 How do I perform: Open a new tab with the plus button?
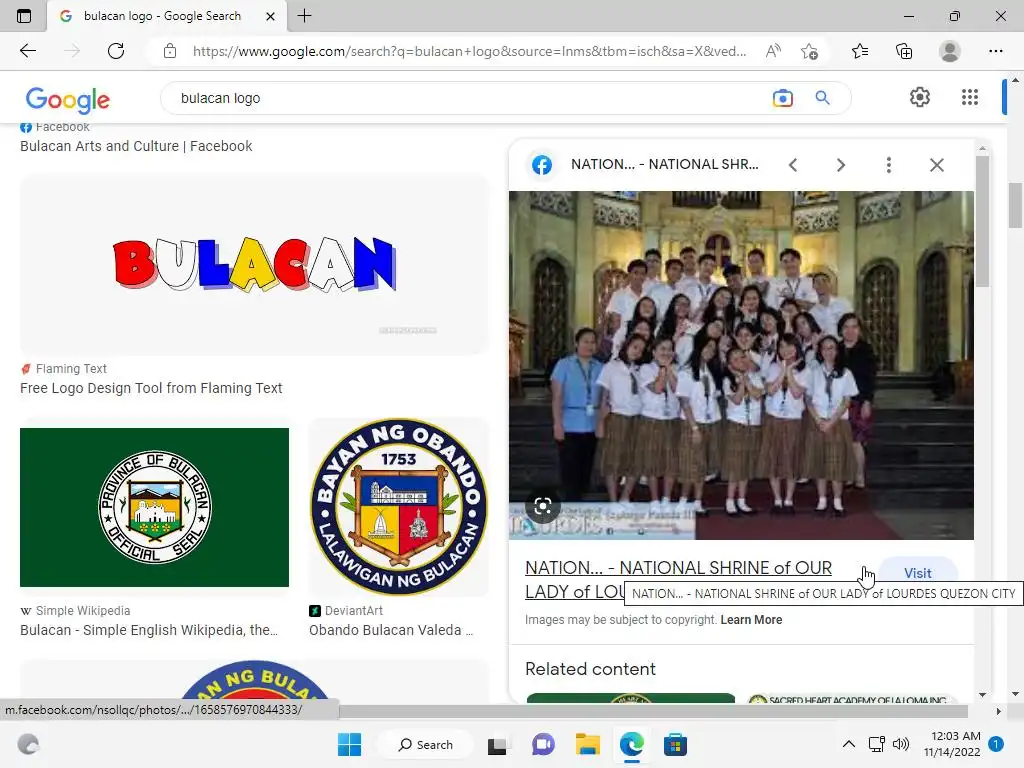point(304,16)
